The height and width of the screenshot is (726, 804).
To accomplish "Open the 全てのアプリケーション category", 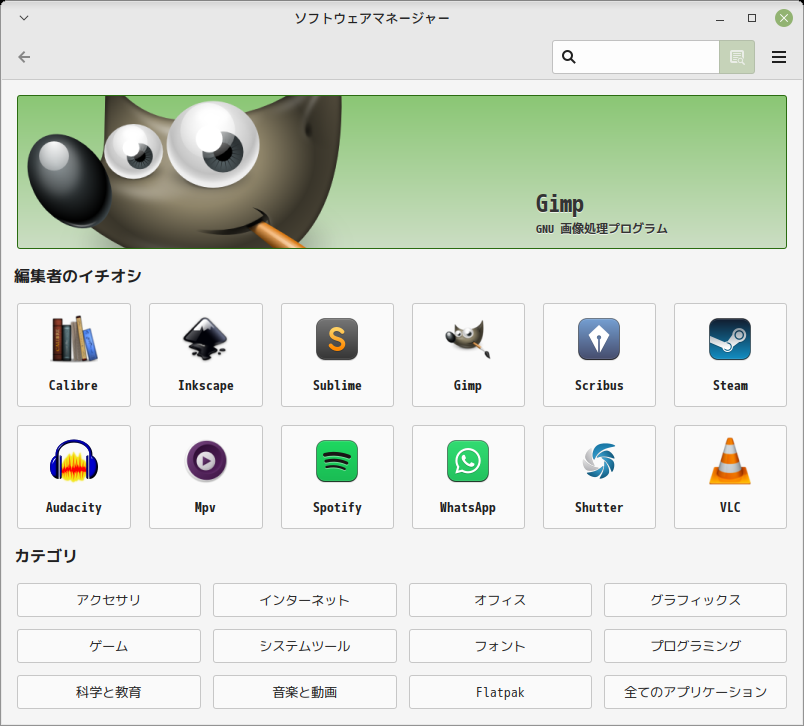I will pos(695,692).
